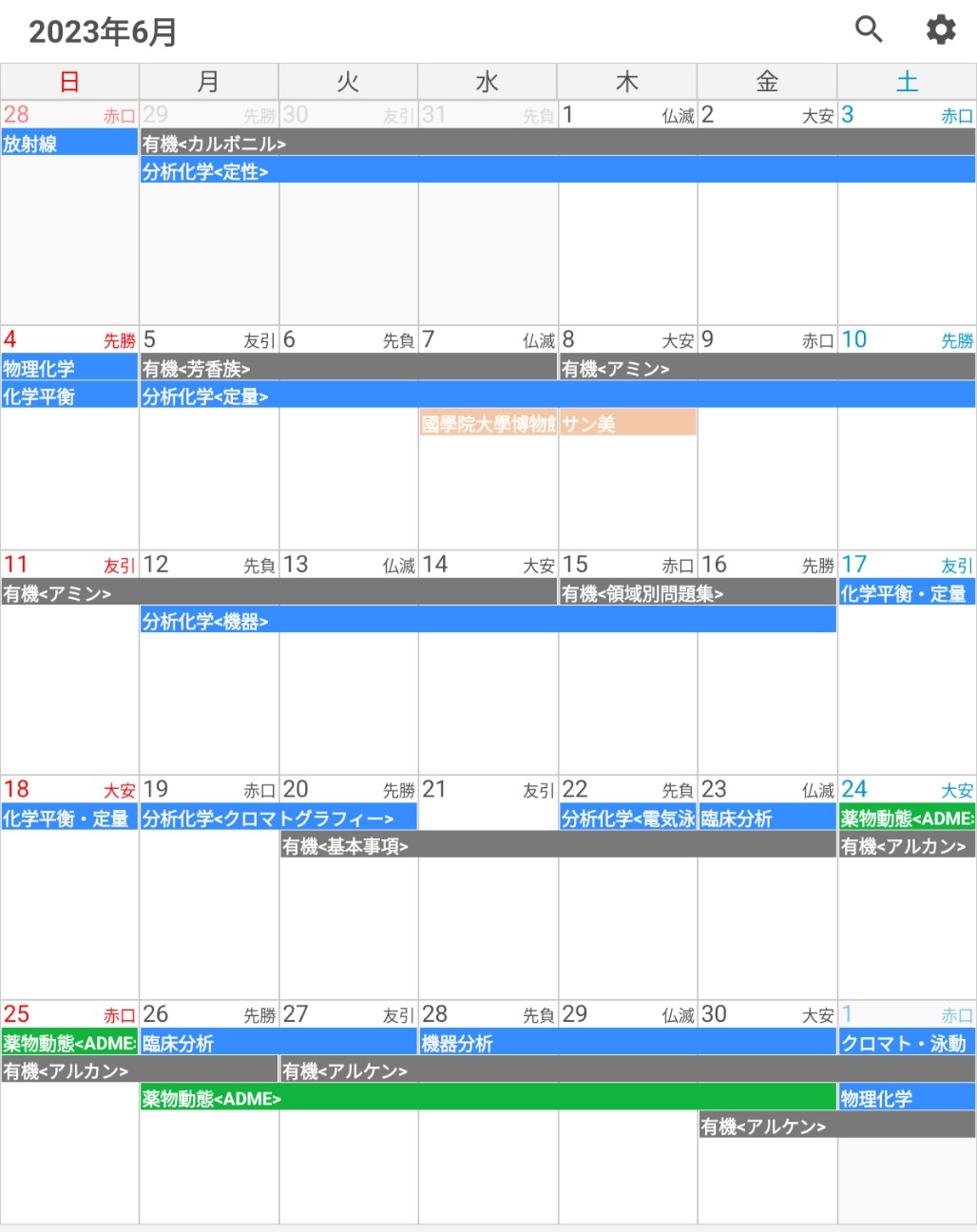Open the 有機<領域別問題集> event bar

pyautogui.click(x=698, y=593)
